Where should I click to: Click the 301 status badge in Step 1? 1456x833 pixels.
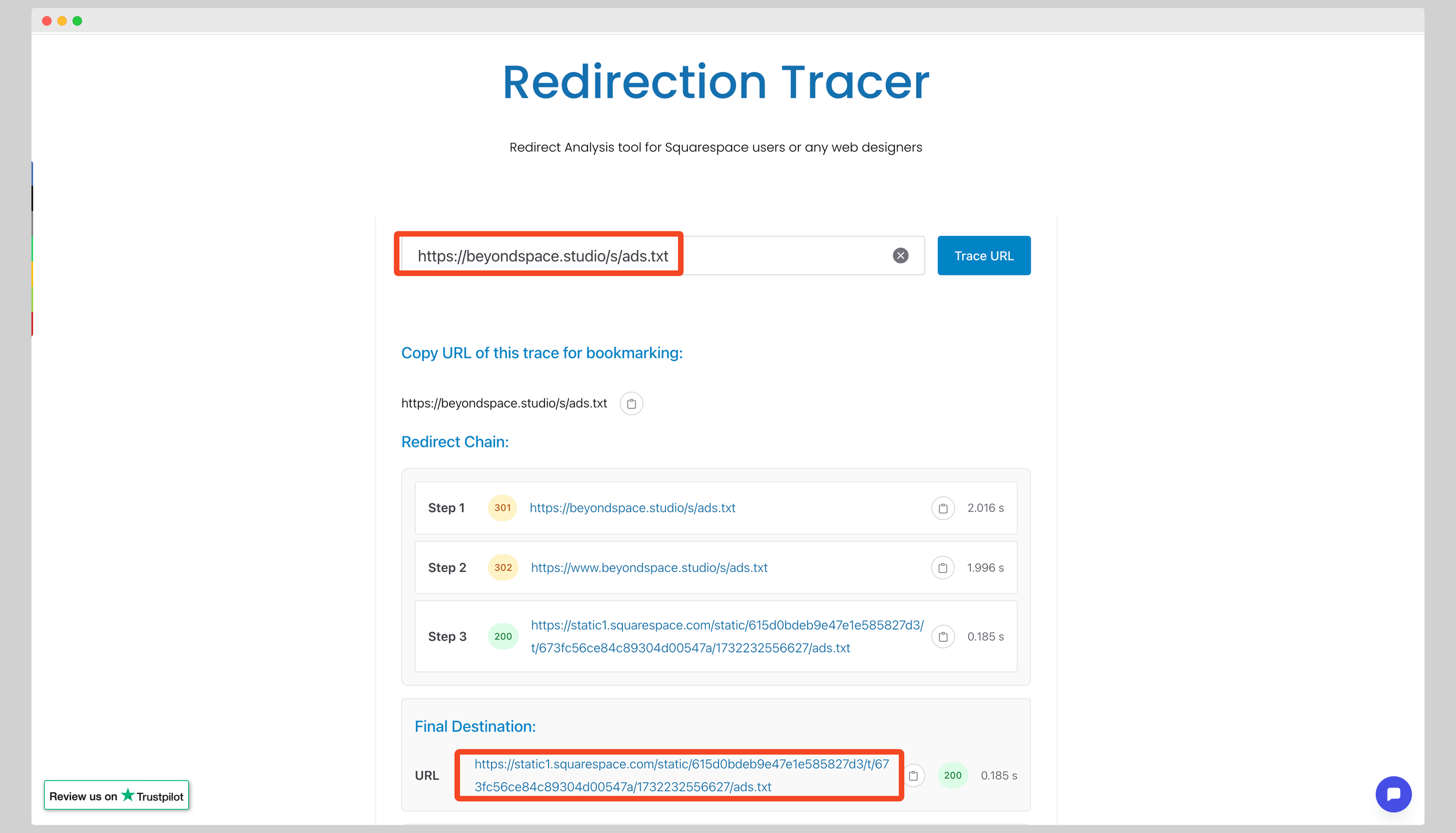502,508
